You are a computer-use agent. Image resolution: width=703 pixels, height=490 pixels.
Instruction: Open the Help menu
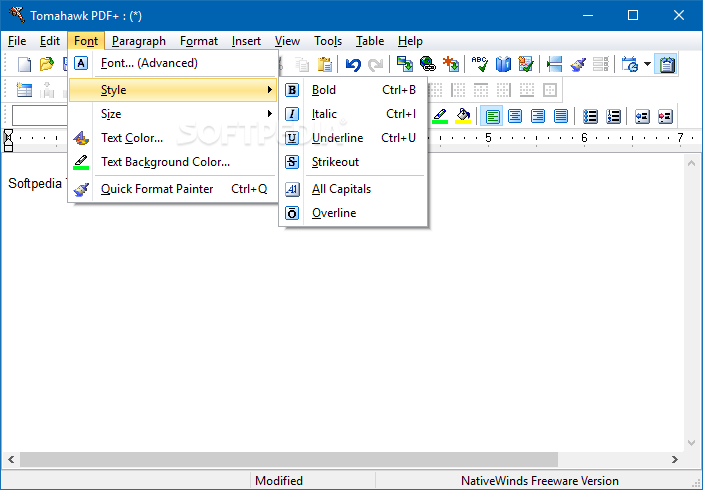point(410,41)
